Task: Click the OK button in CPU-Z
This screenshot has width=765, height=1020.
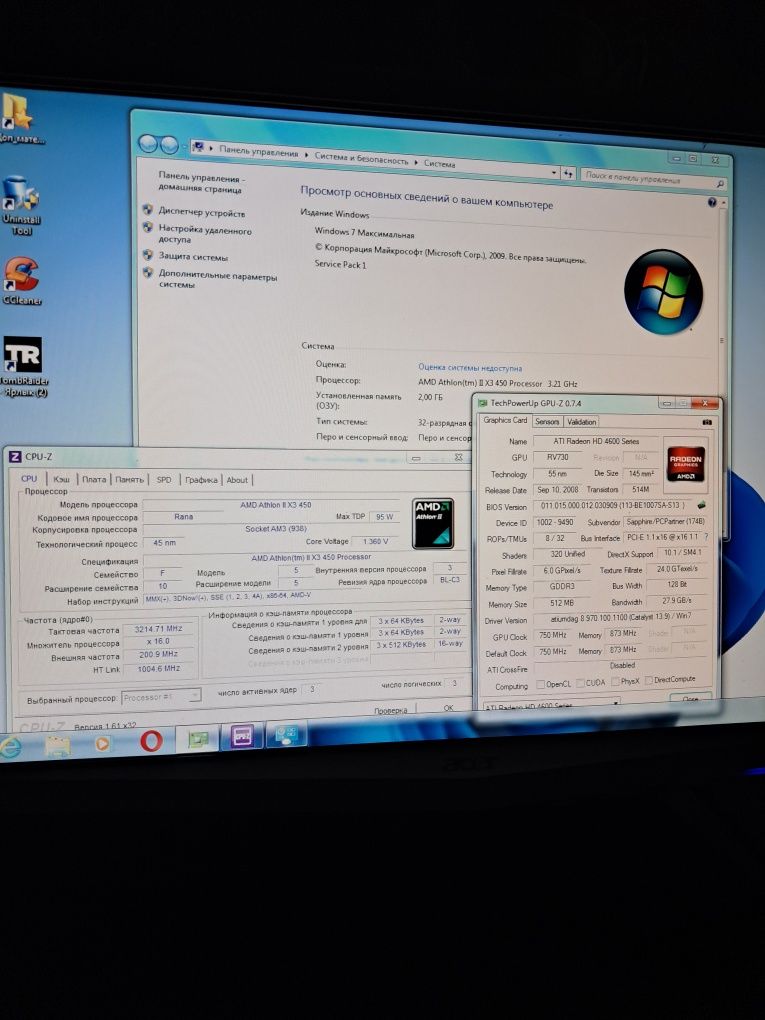Action: pos(448,708)
